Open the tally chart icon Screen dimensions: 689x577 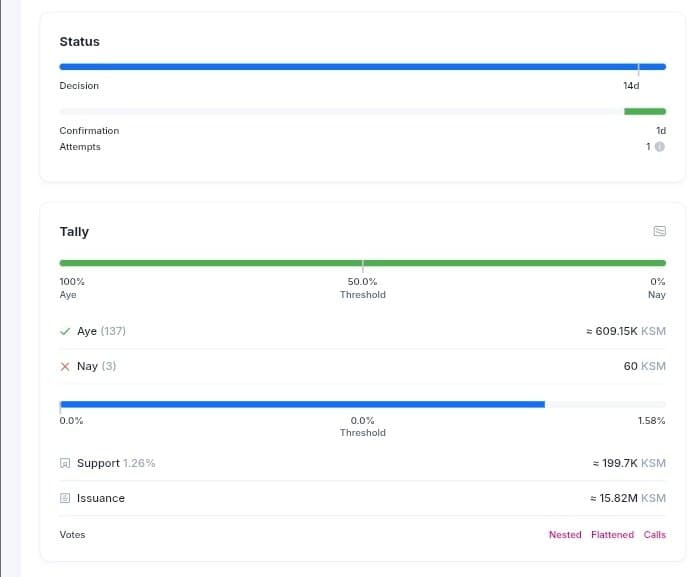(659, 231)
